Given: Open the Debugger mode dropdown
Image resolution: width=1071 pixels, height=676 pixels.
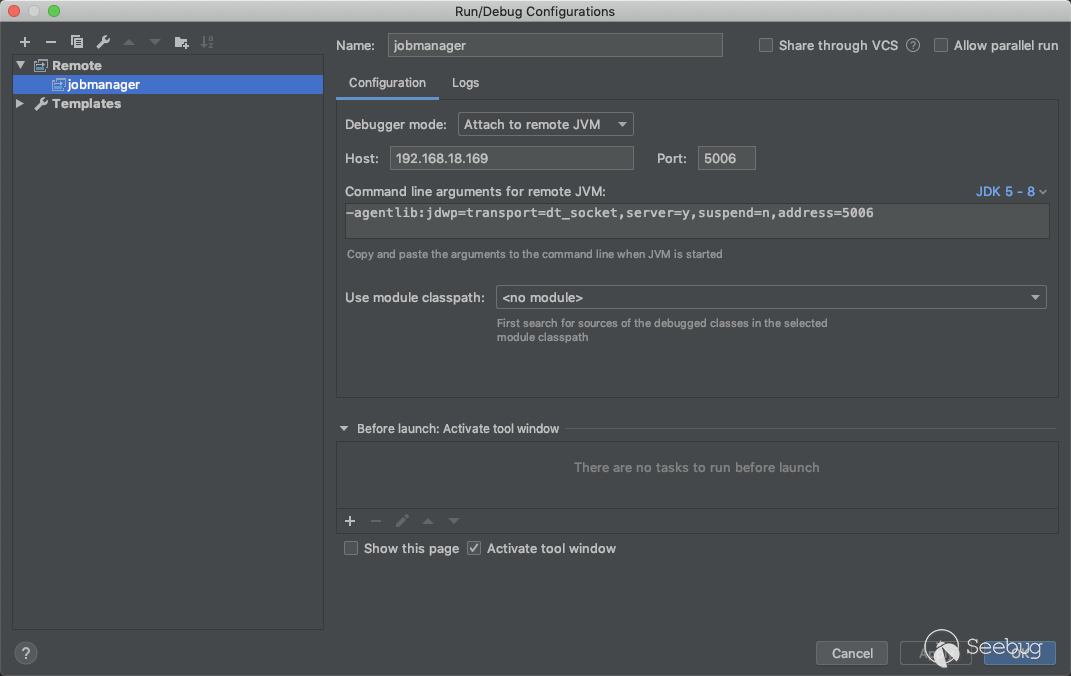Looking at the screenshot, I should pos(545,124).
